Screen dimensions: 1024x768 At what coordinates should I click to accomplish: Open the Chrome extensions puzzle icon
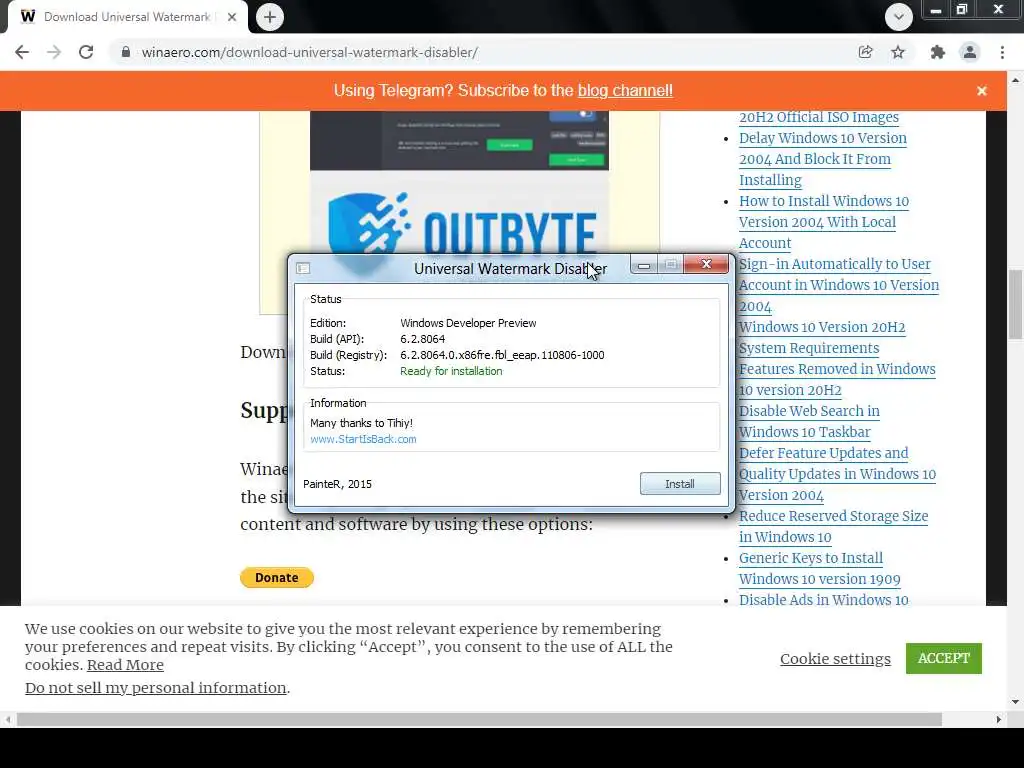938,52
